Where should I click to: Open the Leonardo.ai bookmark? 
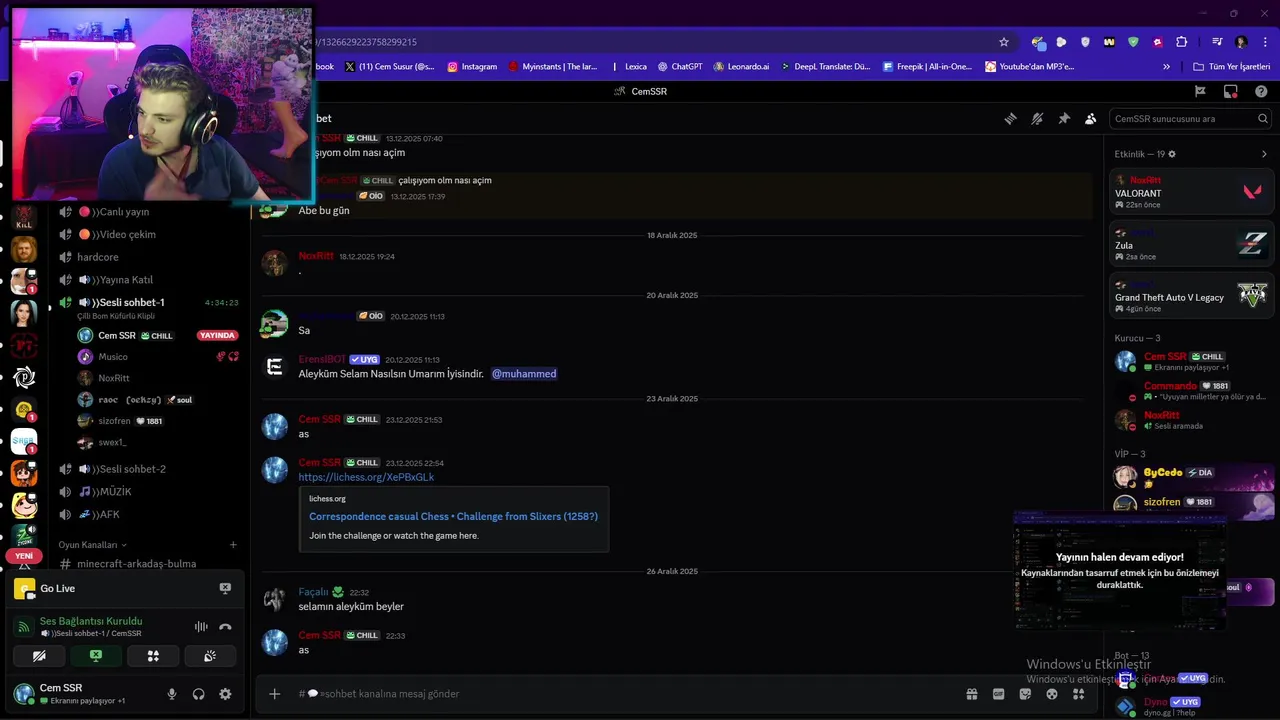(741, 67)
